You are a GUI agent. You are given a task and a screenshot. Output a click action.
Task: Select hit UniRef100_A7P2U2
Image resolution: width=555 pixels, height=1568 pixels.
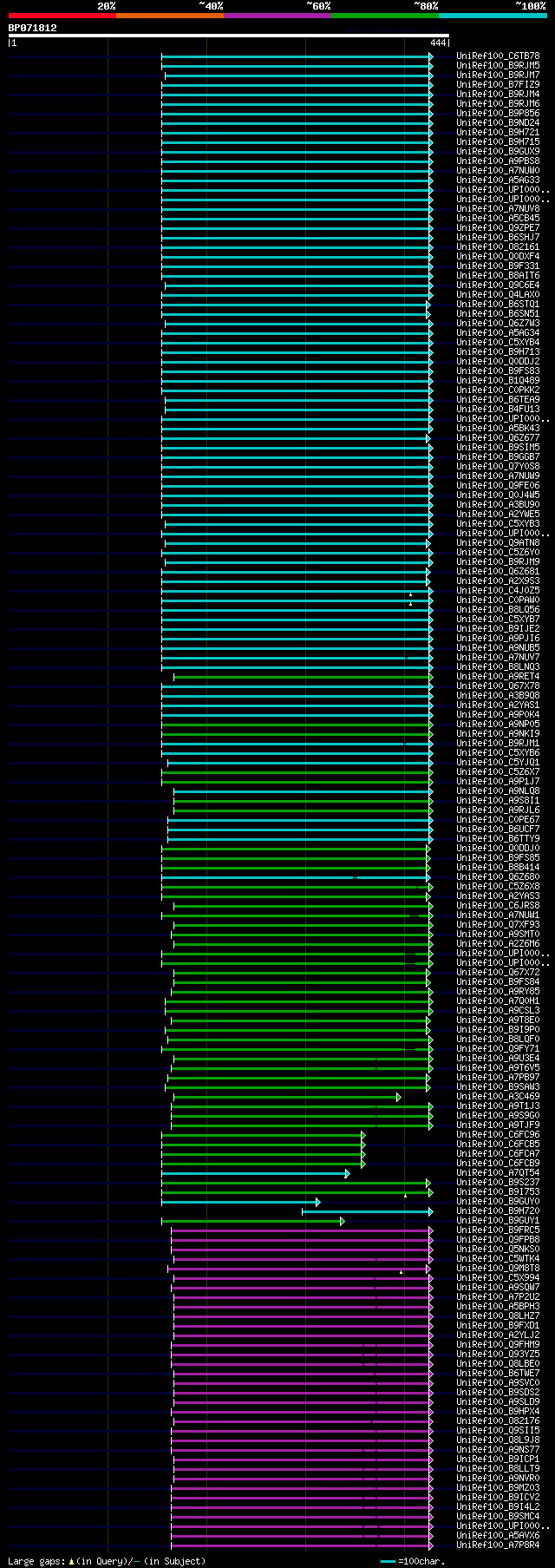[498, 1297]
